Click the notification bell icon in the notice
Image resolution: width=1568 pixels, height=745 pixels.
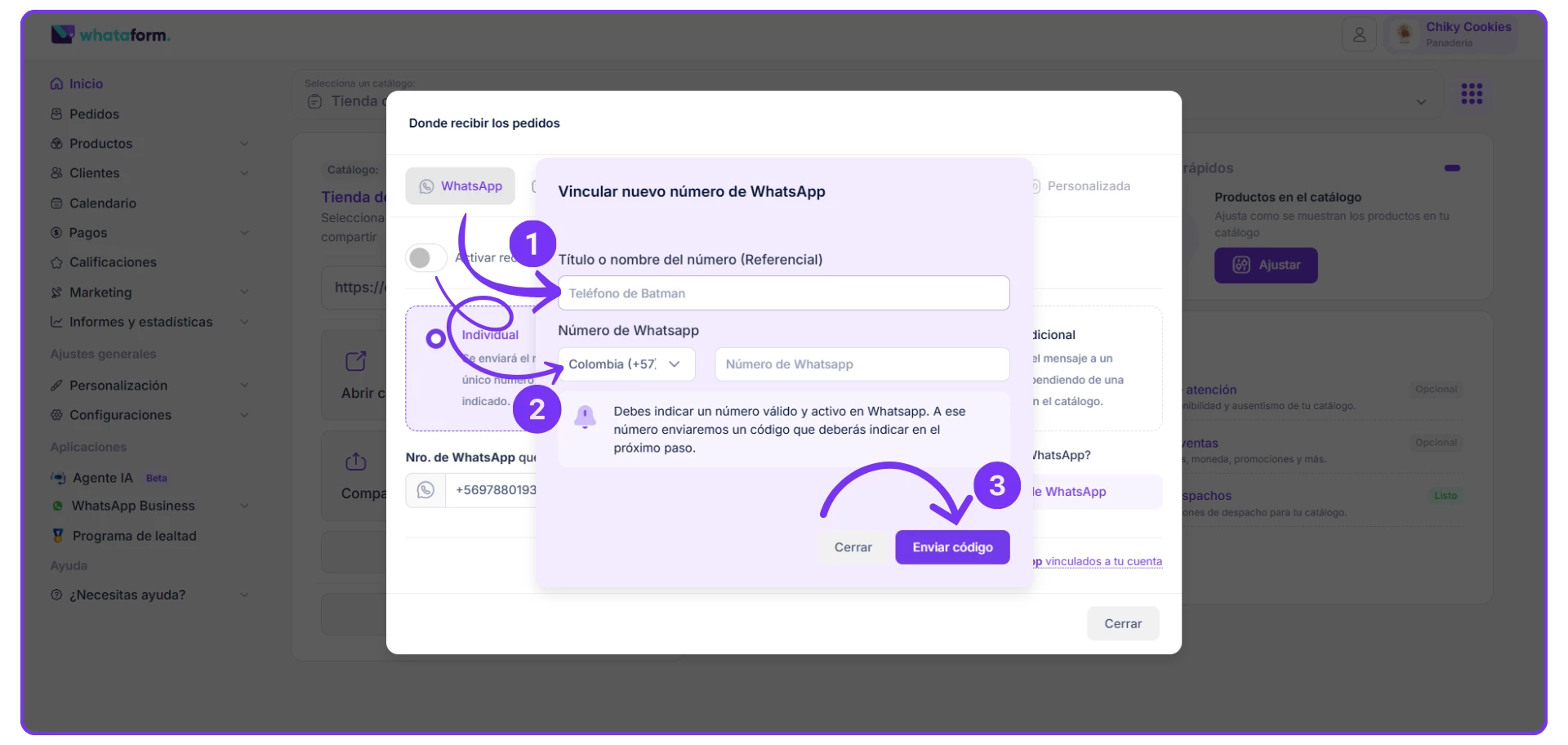(x=585, y=417)
